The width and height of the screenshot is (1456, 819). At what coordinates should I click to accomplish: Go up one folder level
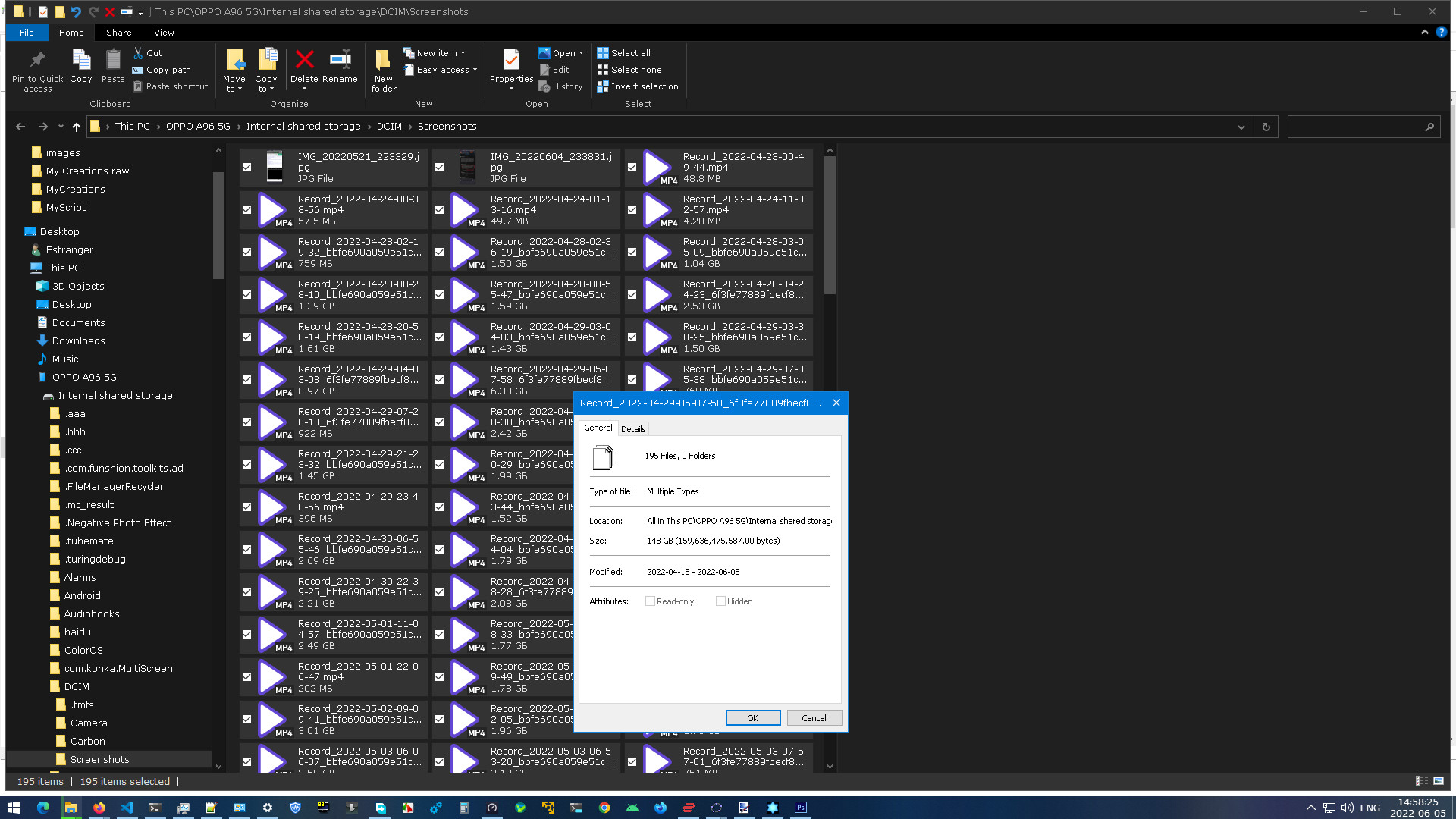(x=77, y=127)
